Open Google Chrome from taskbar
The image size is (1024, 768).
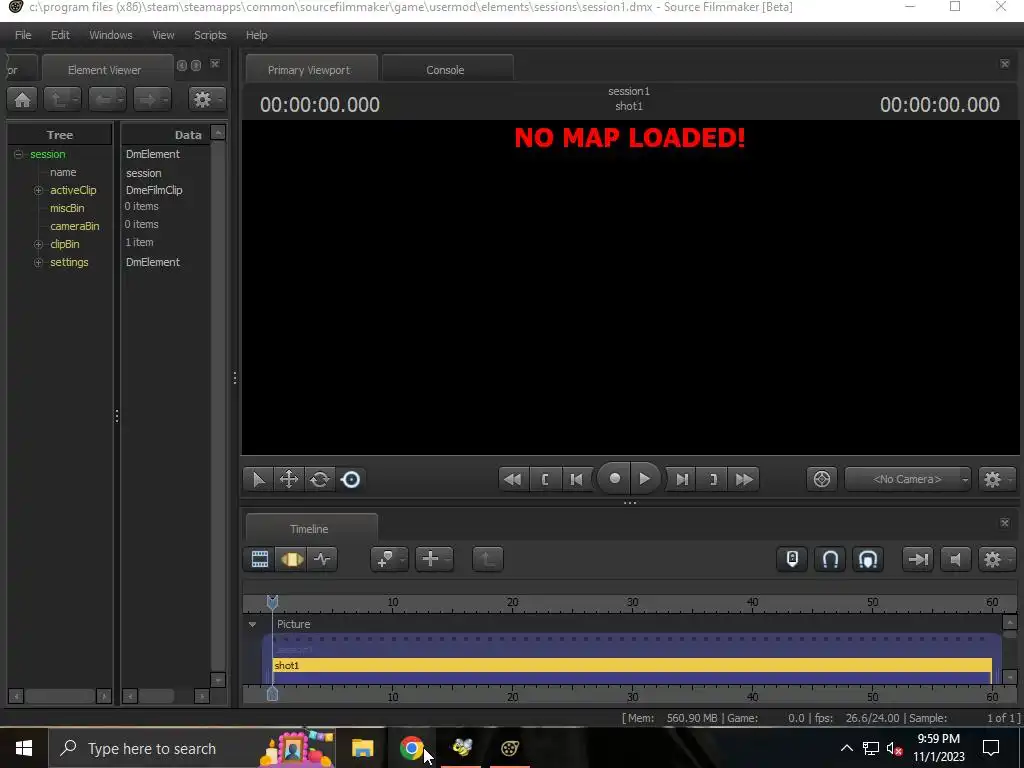coord(411,748)
